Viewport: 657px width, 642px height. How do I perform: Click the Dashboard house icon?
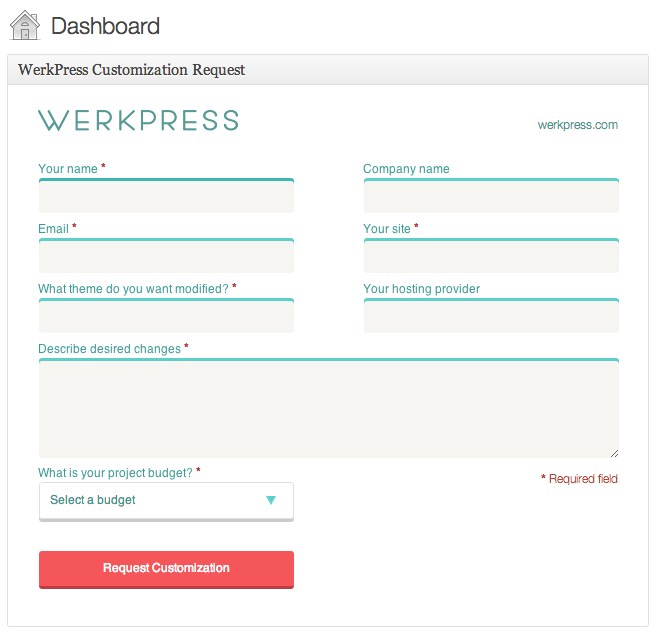pos(25,25)
